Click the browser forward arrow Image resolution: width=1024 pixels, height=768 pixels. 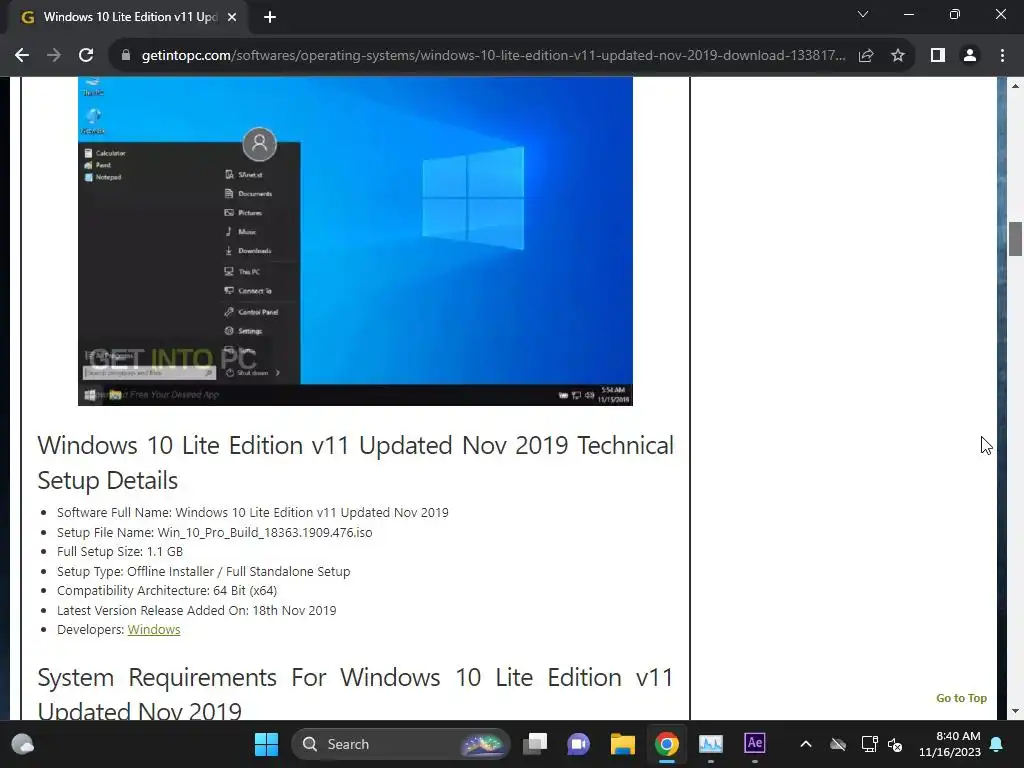pyautogui.click(x=54, y=56)
